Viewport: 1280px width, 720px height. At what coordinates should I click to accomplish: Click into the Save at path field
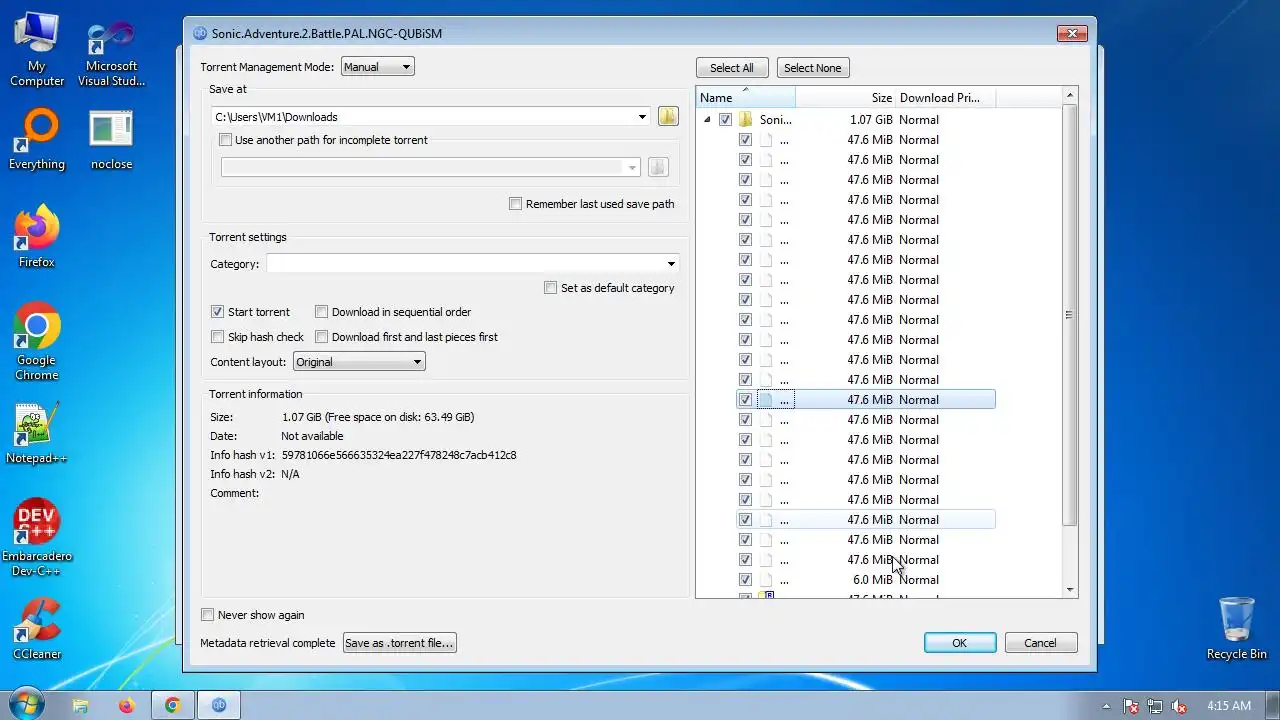click(424, 117)
